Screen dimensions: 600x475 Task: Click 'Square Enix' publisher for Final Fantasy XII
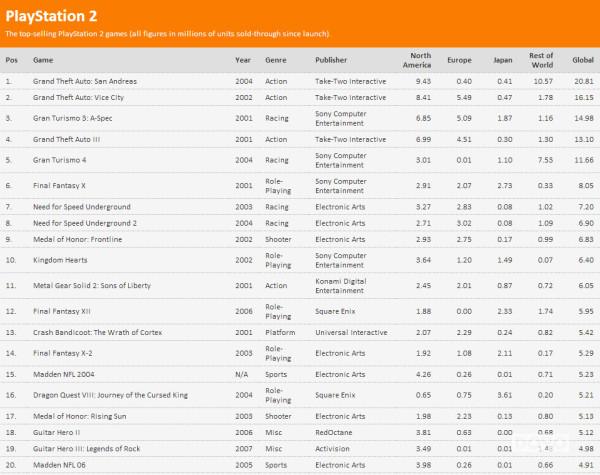pyautogui.click(x=335, y=311)
